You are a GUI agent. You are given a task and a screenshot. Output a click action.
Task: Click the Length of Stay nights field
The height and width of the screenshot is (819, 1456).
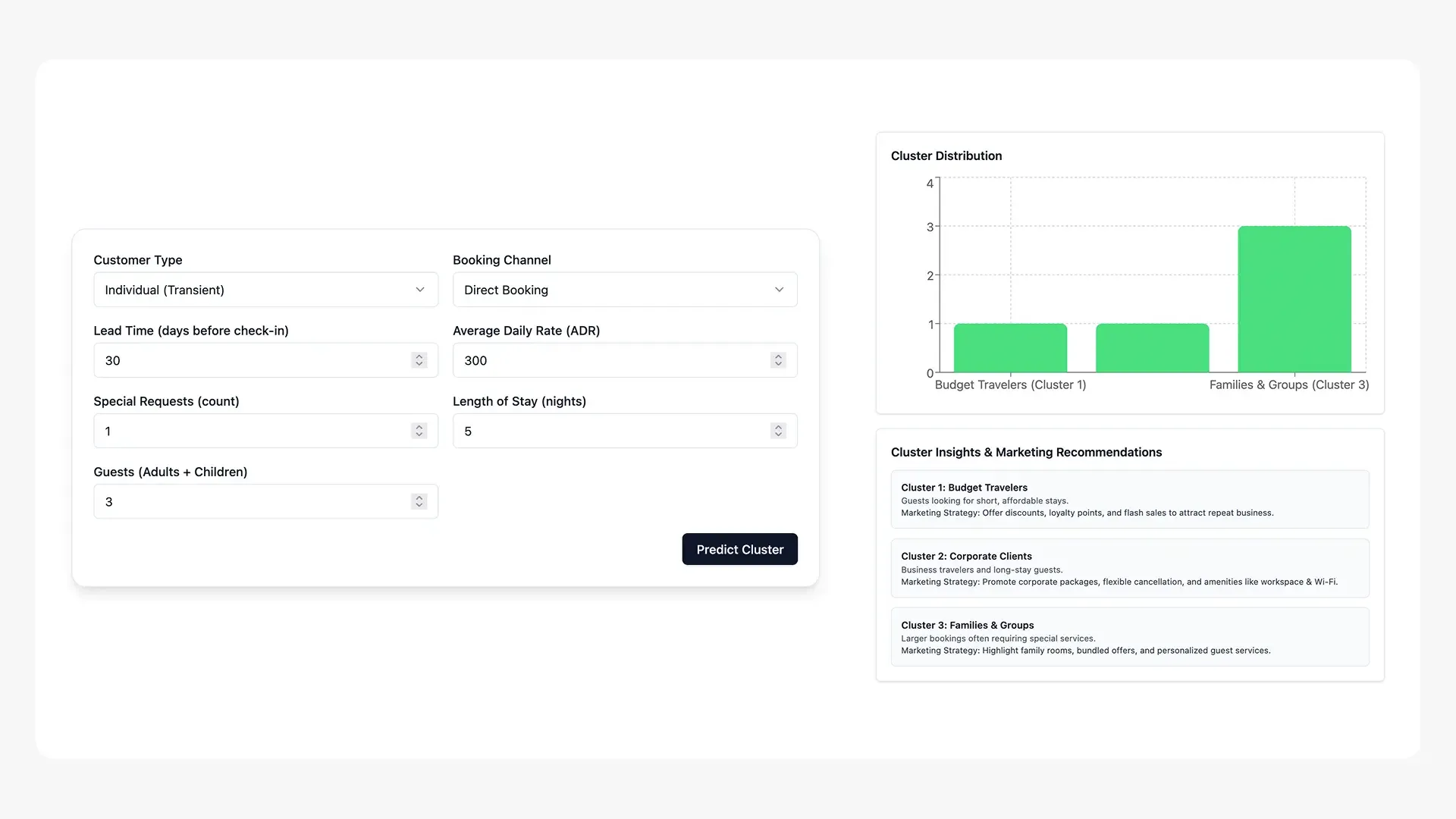click(610, 431)
